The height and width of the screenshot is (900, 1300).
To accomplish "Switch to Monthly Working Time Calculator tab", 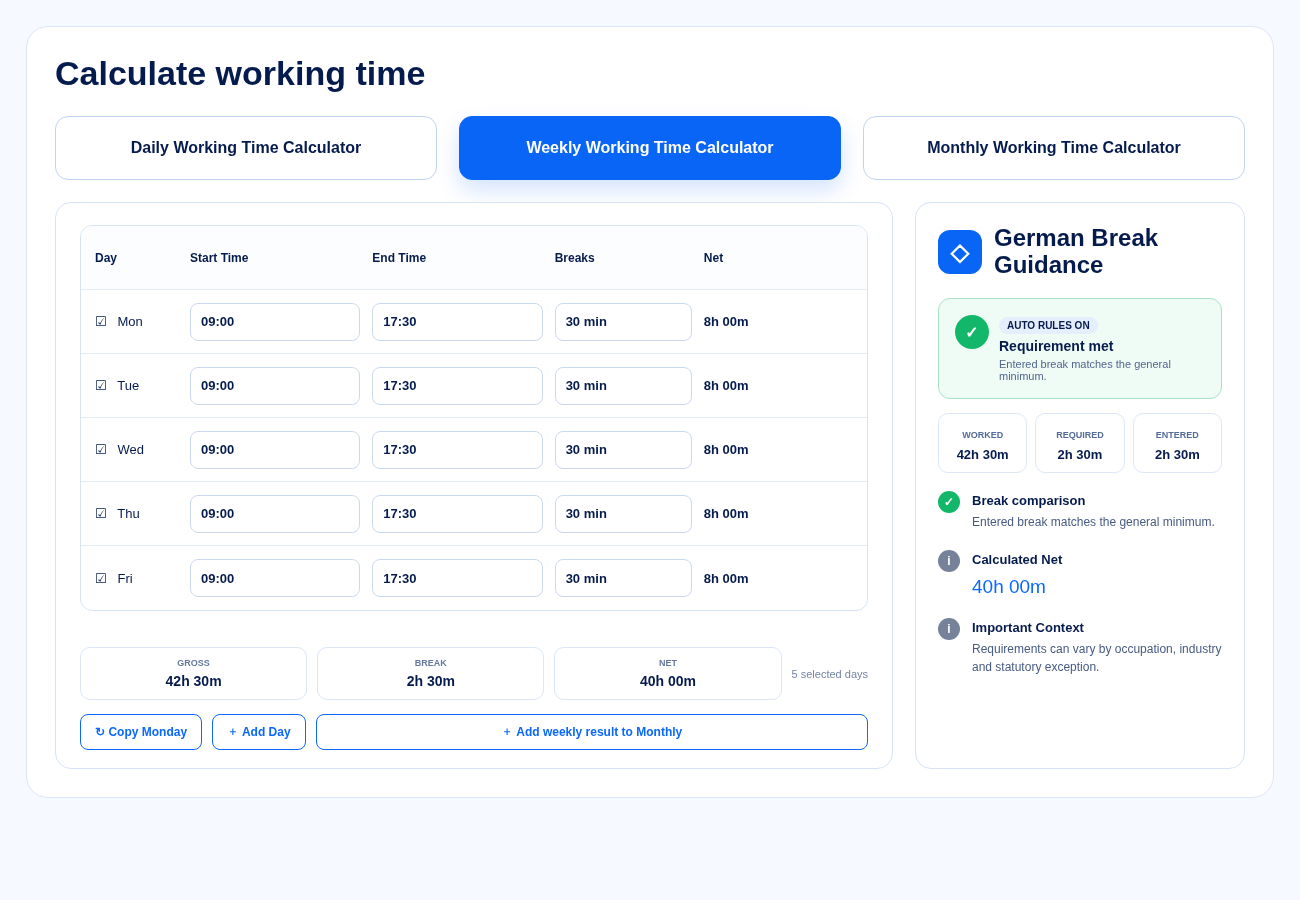I will [x=1054, y=148].
